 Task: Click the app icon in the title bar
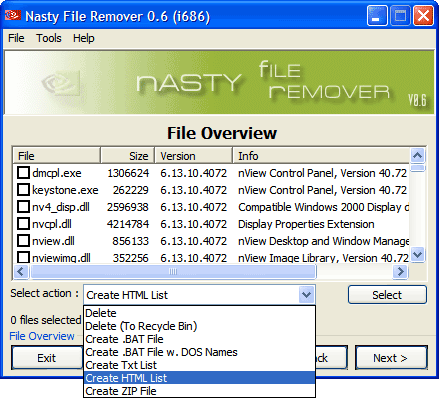(13, 15)
